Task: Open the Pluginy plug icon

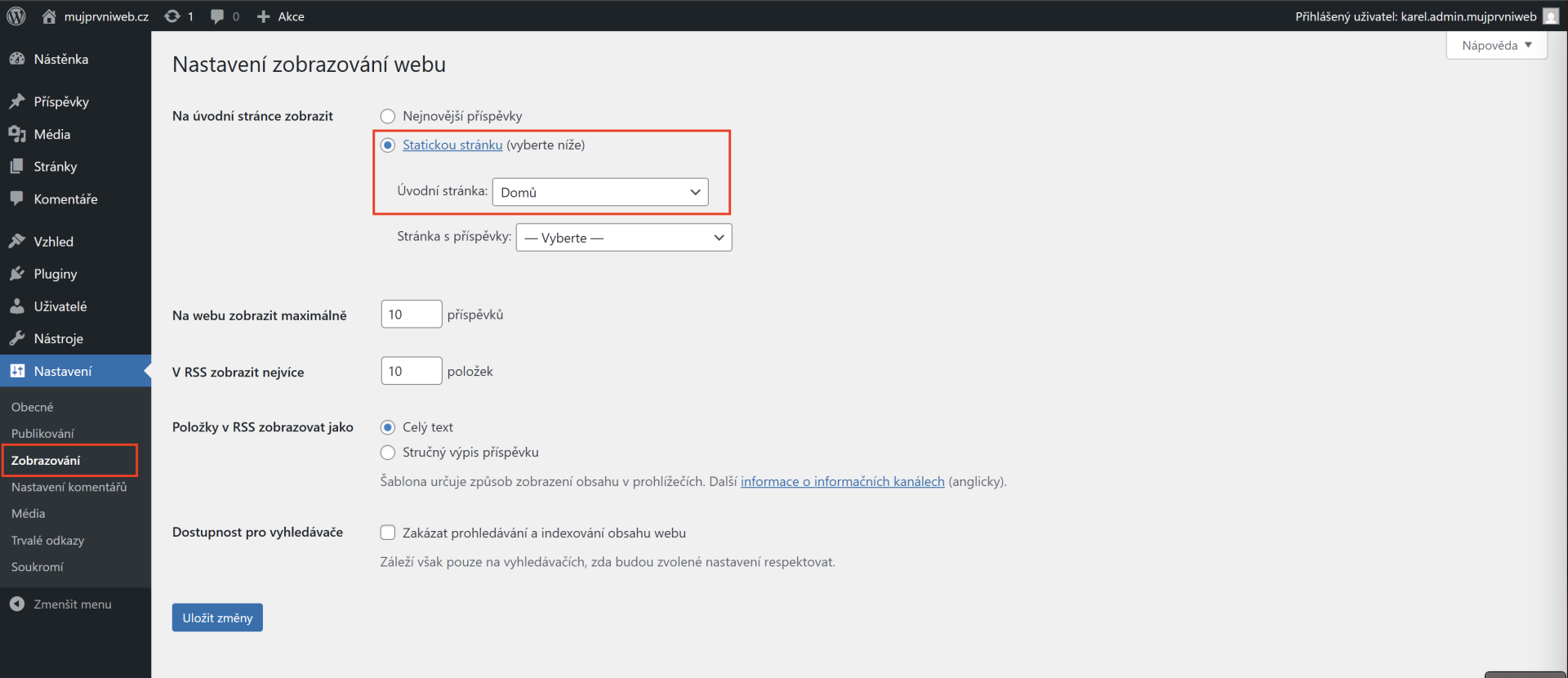Action: tap(17, 274)
